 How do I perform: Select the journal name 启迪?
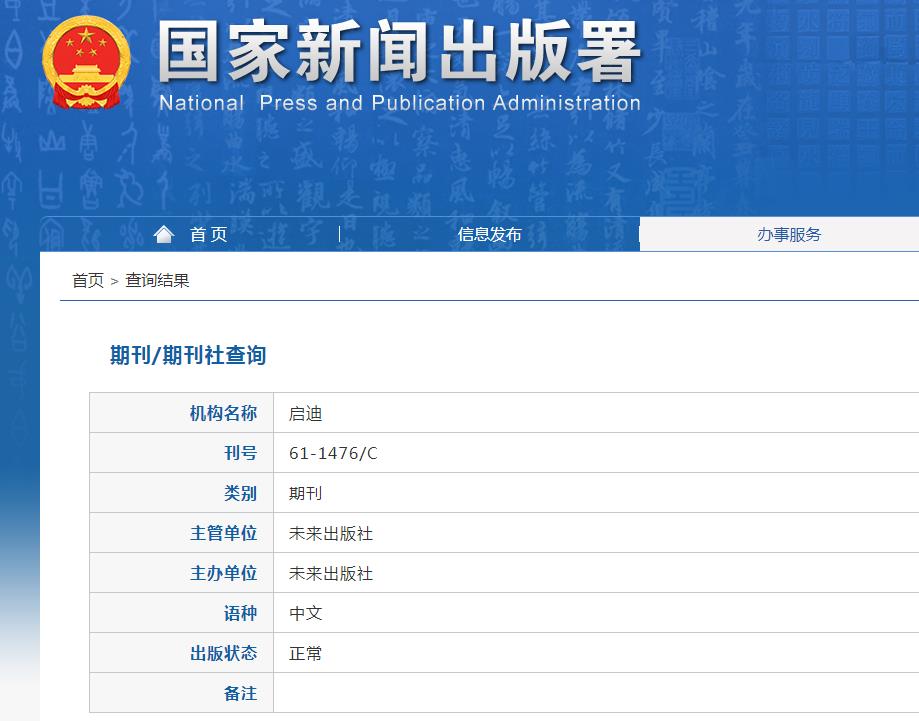(305, 412)
